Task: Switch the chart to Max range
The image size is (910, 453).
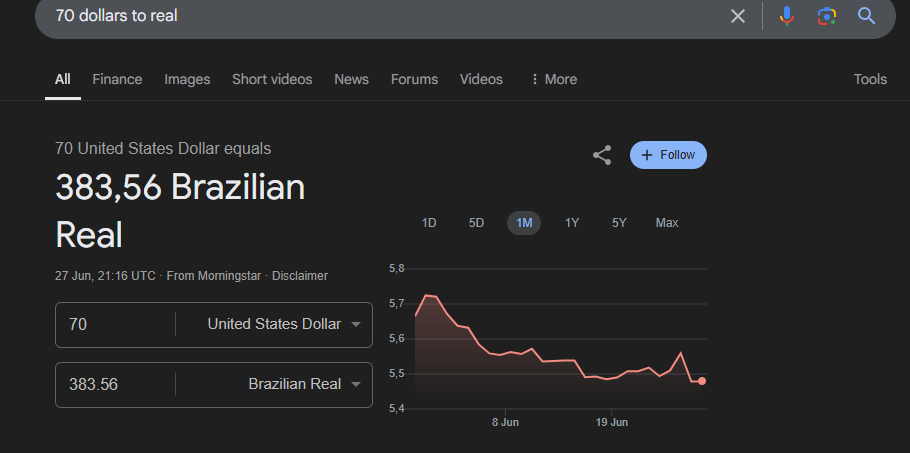Action: pyautogui.click(x=667, y=223)
